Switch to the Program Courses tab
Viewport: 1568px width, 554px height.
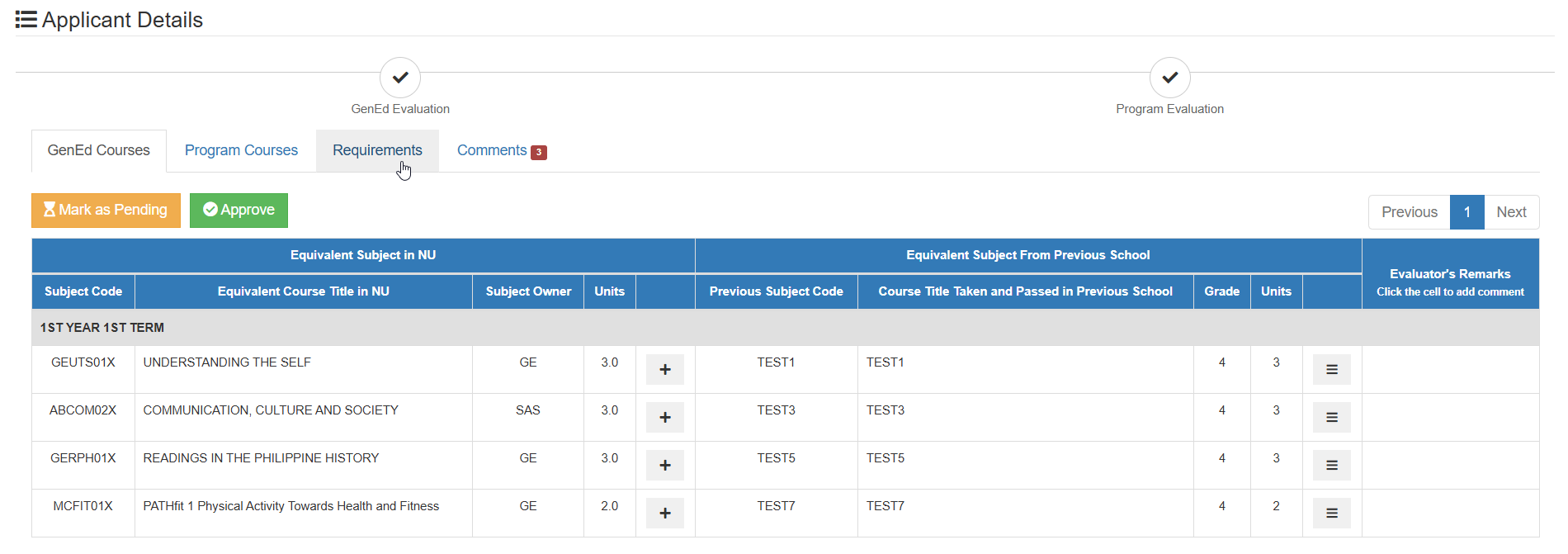click(241, 150)
